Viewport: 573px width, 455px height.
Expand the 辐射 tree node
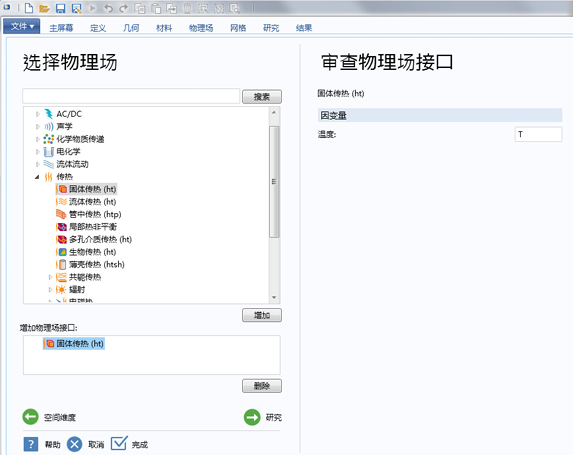pos(50,289)
